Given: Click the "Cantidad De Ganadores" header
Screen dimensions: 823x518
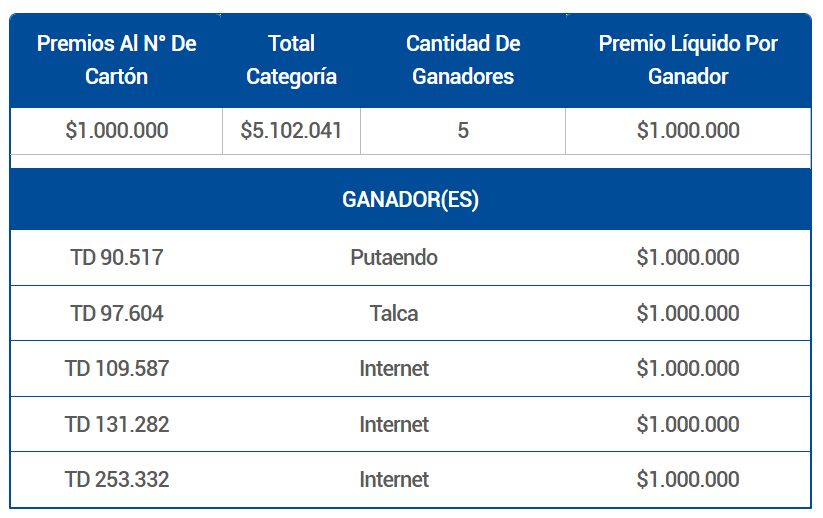Looking at the screenshot, I should click(x=463, y=60).
